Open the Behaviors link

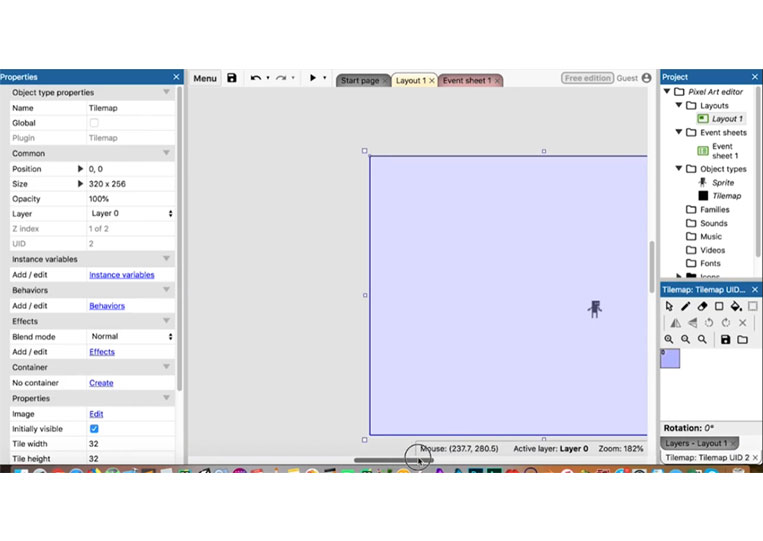click(x=107, y=306)
